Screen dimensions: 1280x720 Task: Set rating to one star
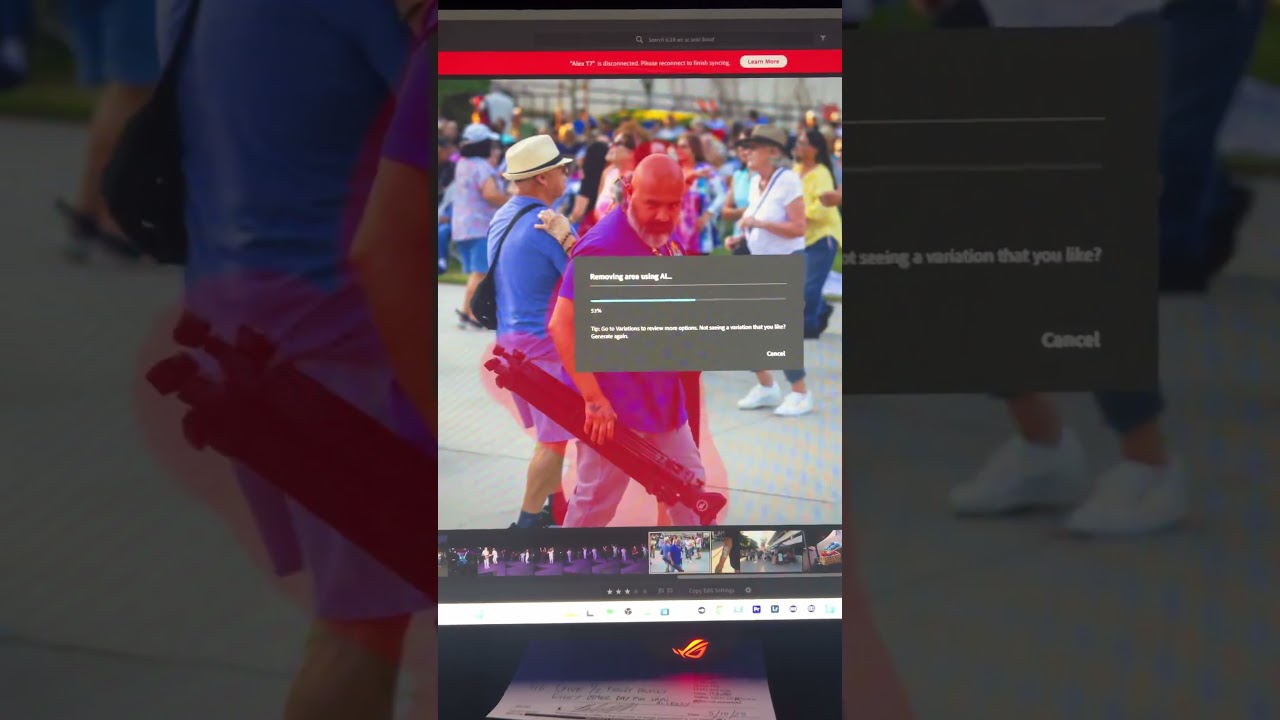pos(610,591)
